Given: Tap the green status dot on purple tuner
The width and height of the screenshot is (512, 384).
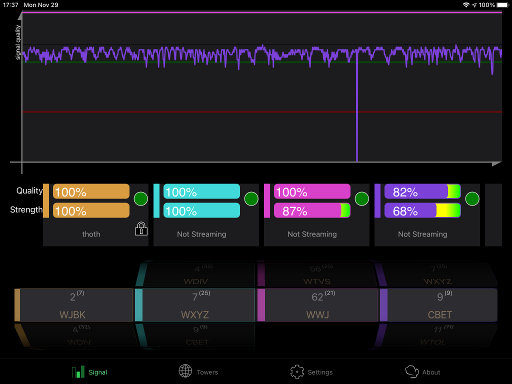Looking at the screenshot, I should (x=472, y=199).
